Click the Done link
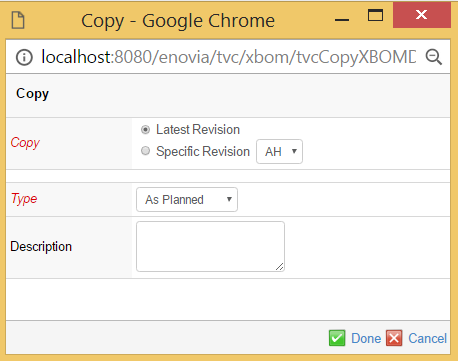Screen dimensions: 458x361 [x=366, y=338]
